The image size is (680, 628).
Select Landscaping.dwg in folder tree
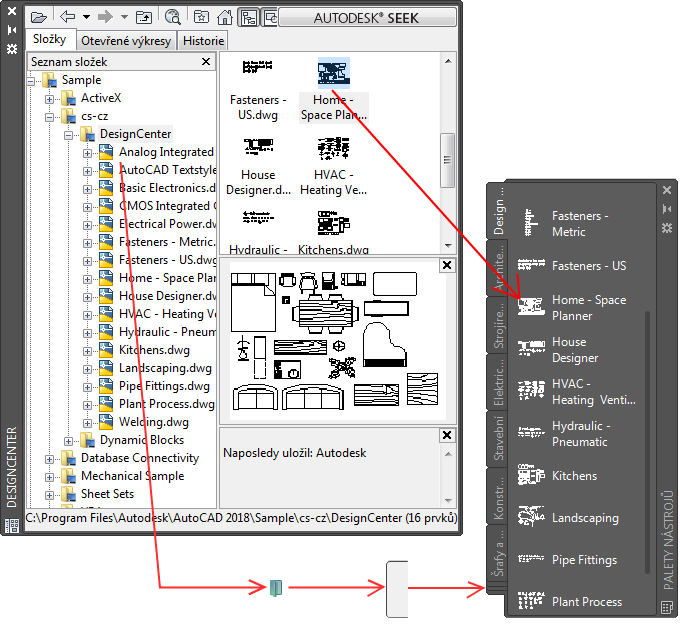coord(165,368)
